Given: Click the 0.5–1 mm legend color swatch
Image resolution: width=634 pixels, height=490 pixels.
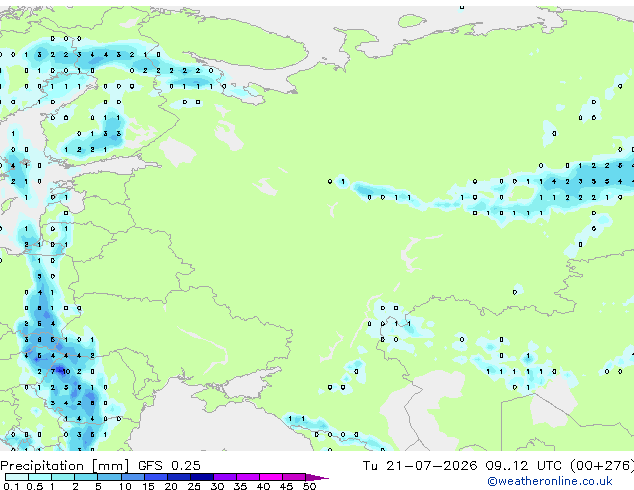Looking at the screenshot, I should point(40,477).
